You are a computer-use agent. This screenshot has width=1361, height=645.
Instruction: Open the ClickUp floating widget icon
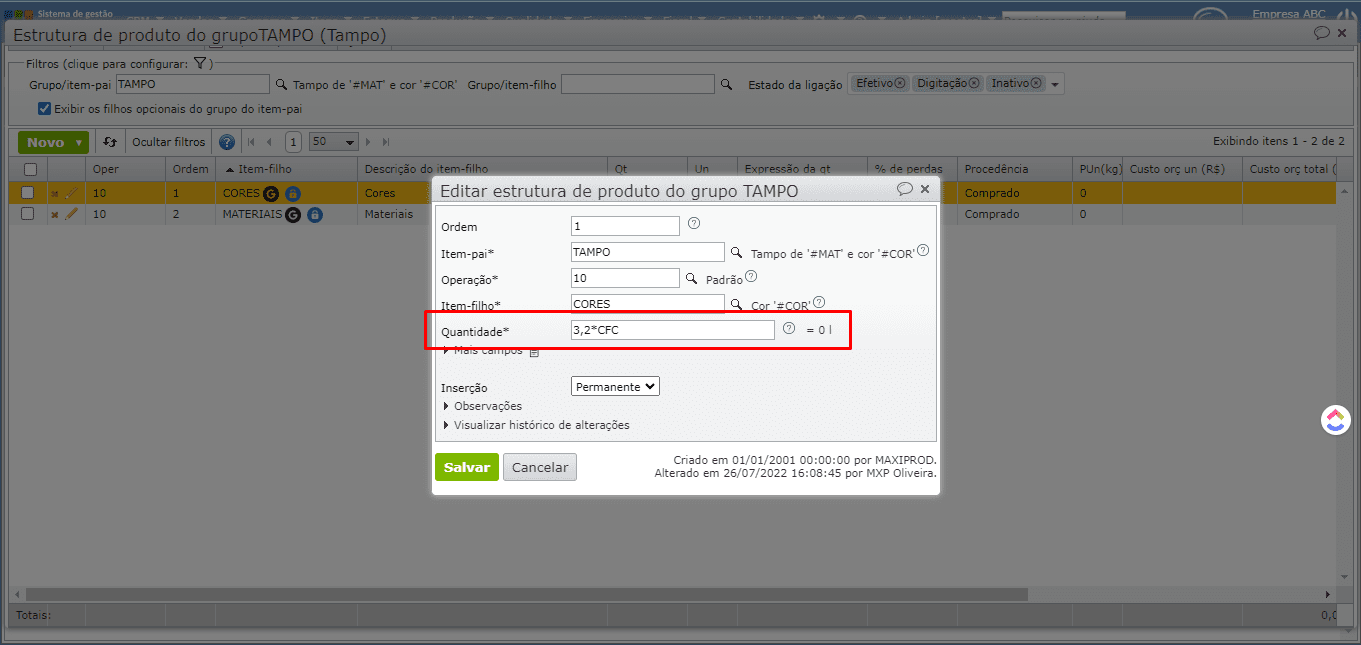point(1335,420)
